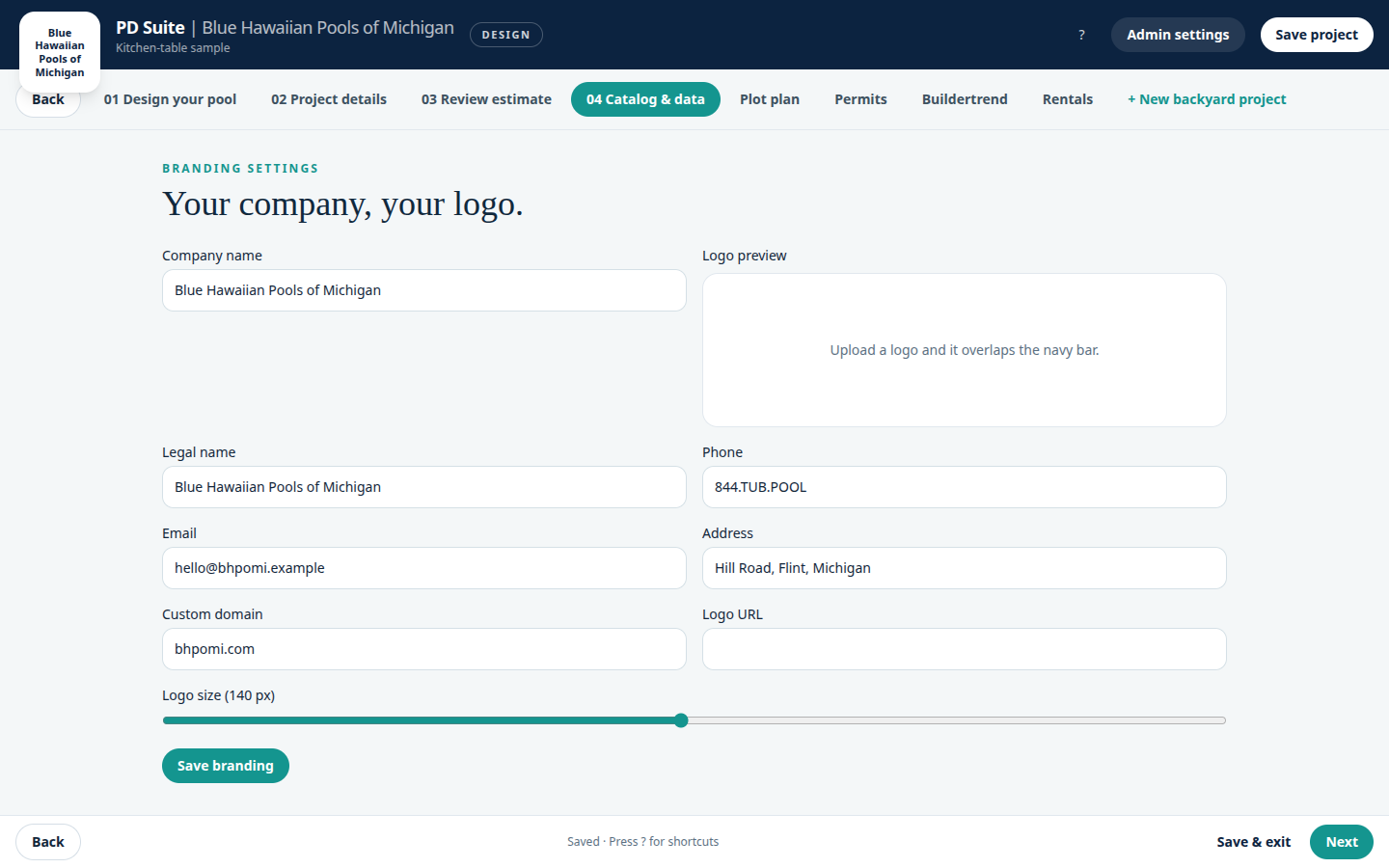
Task: Open the Plot plan tab
Action: 770,99
